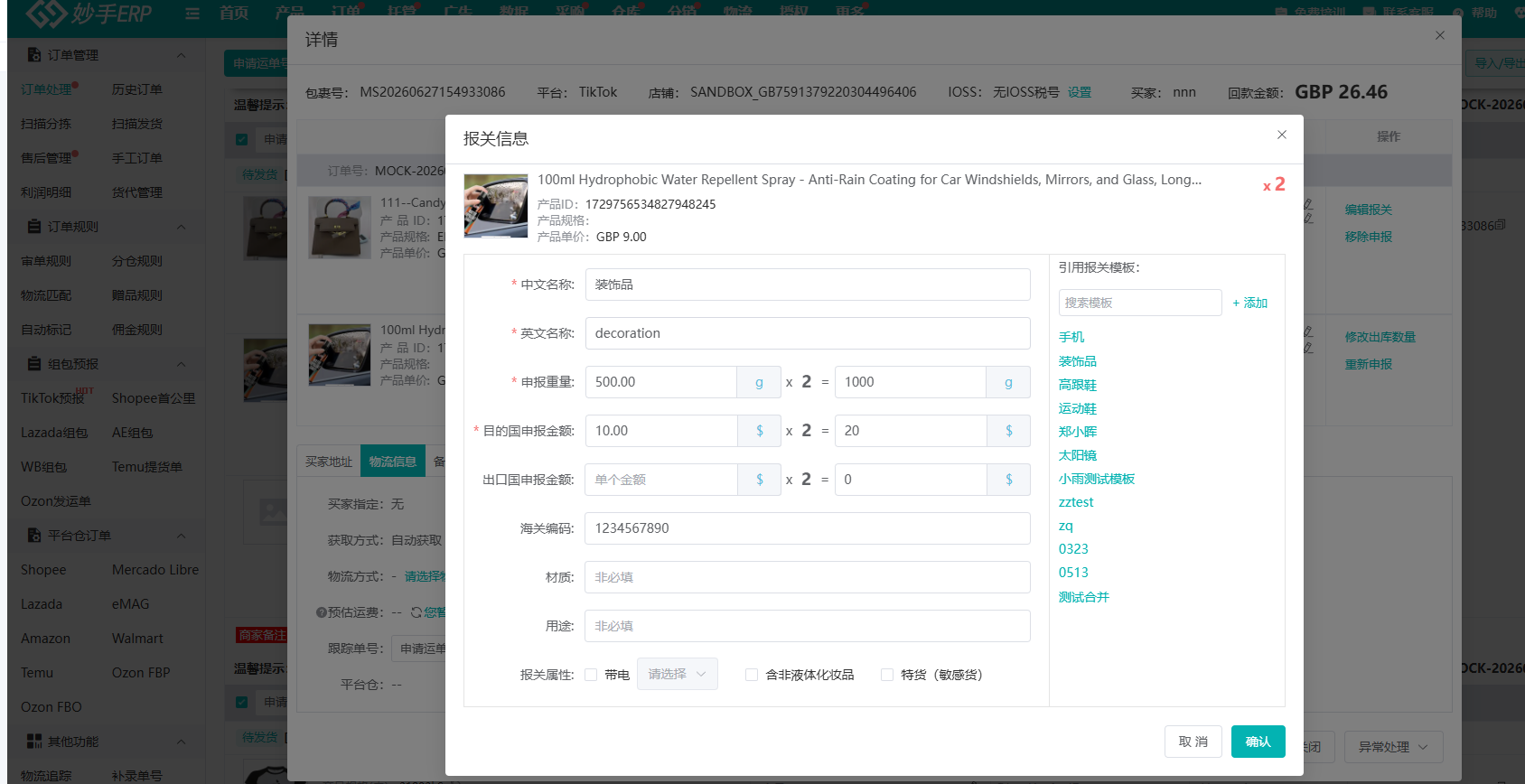Screen dimensions: 1525x784
Task: Click the 用途 input field
Action: pos(808,626)
